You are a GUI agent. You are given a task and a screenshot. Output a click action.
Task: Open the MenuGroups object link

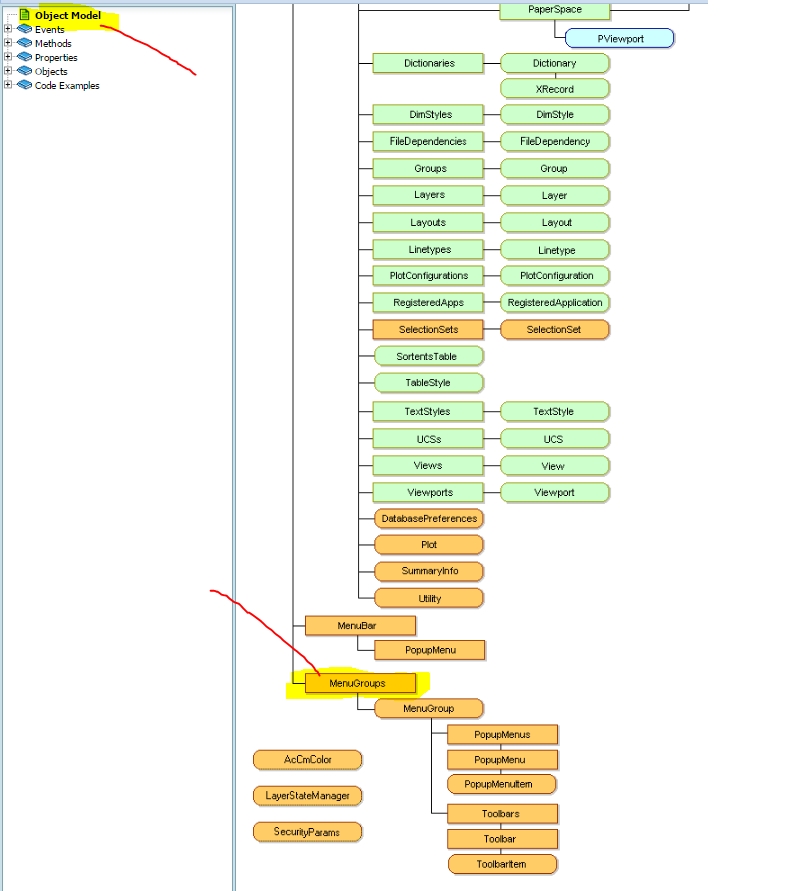tap(360, 683)
